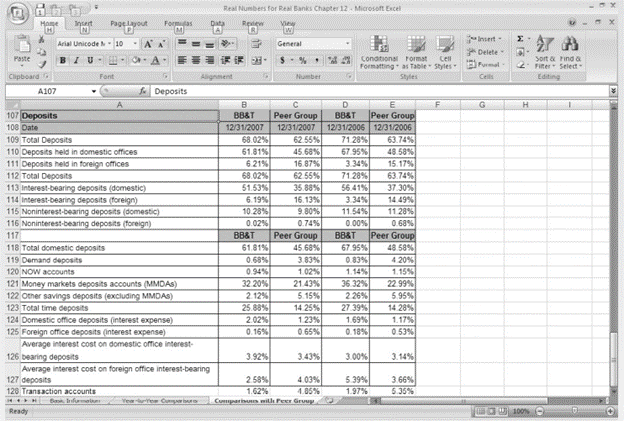
Task: Click zoom out minus button
Action: pyautogui.click(x=540, y=411)
